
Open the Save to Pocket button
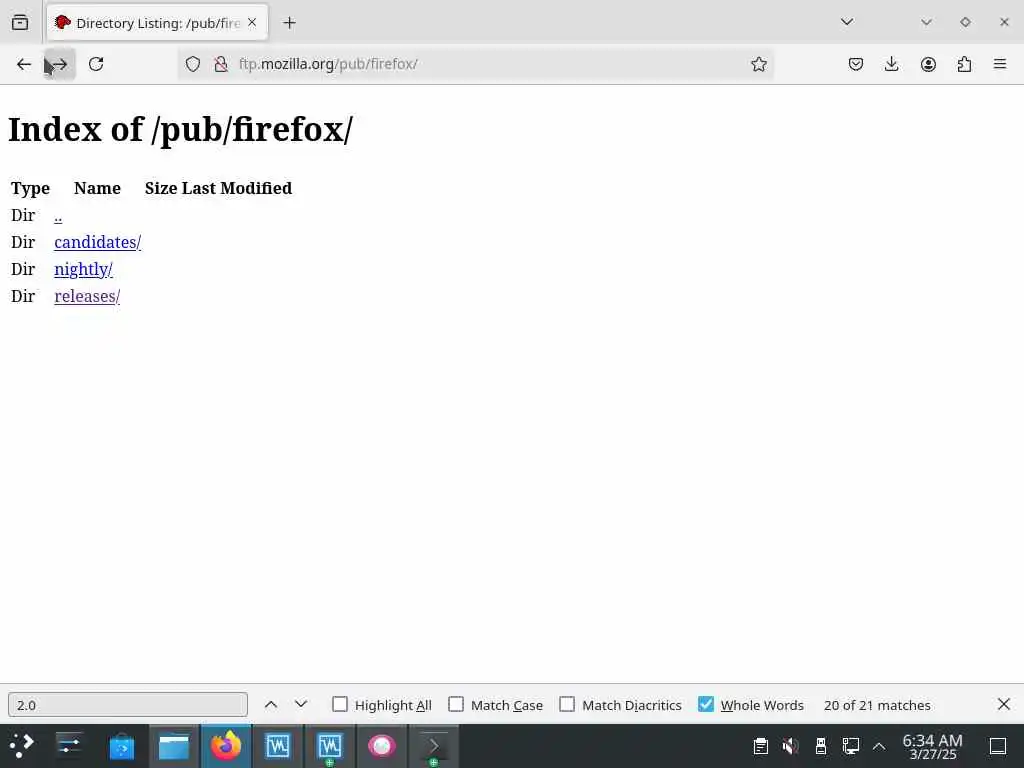pyautogui.click(x=856, y=64)
